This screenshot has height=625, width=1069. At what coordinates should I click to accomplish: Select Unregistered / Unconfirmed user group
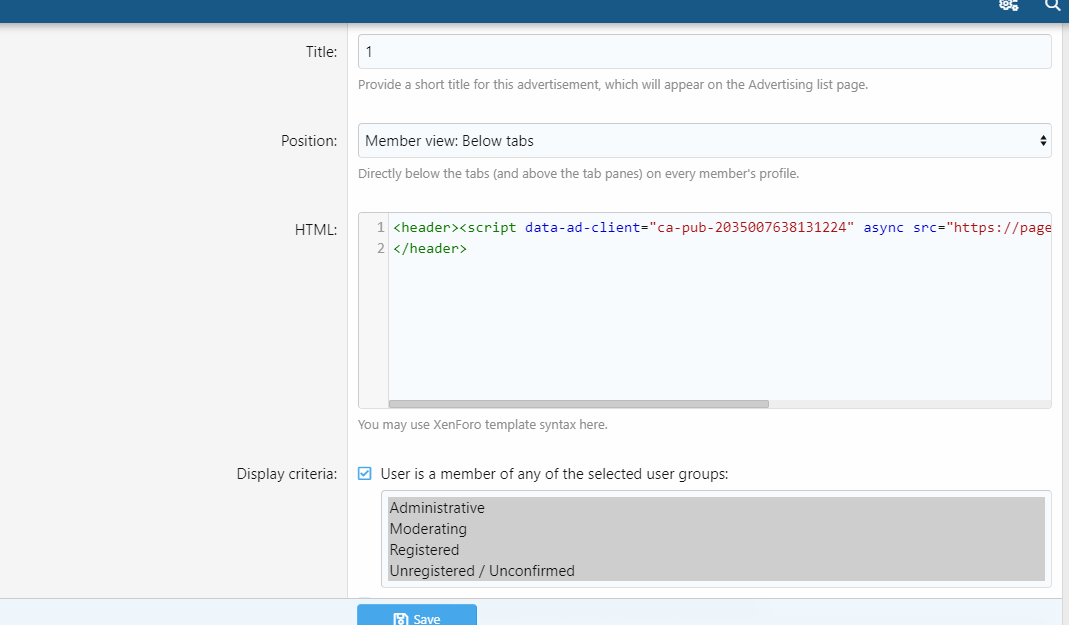coord(482,571)
